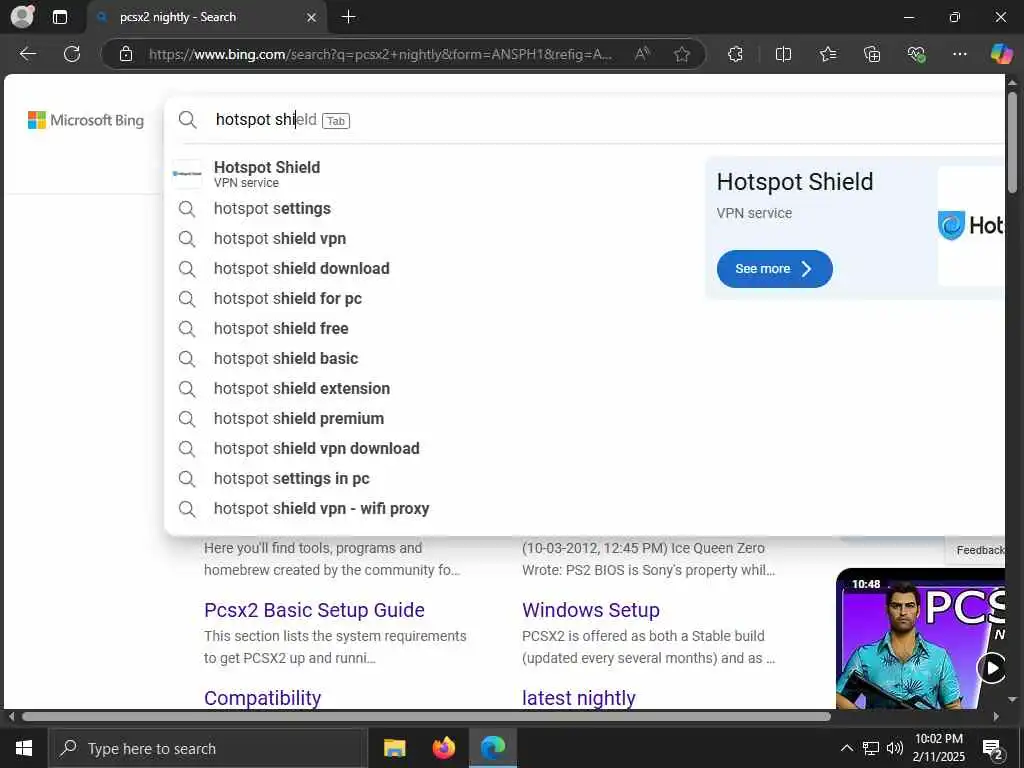
Task: View site information lock icon
Action: pos(125,54)
